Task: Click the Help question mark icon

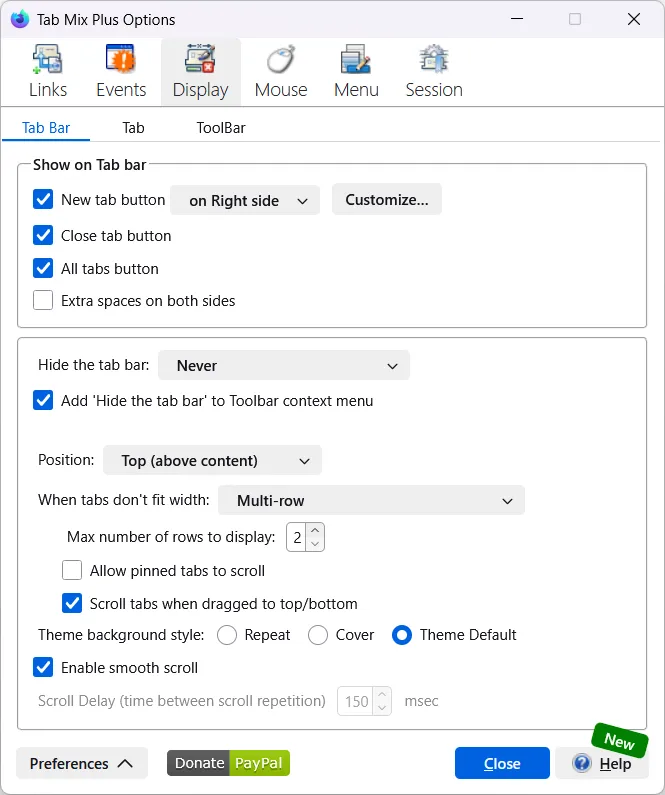Action: coord(582,764)
